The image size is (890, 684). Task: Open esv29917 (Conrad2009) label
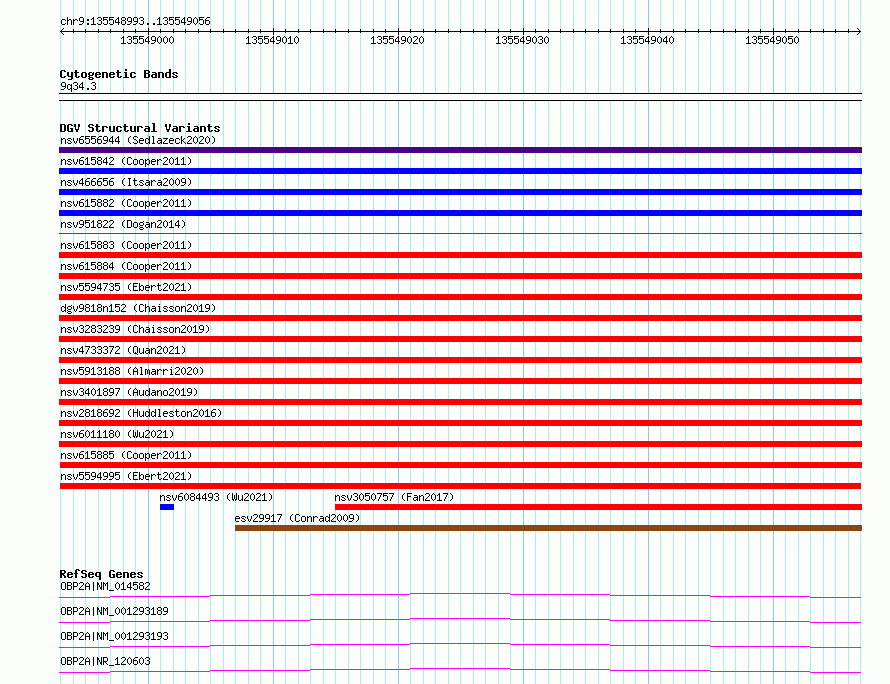297,518
